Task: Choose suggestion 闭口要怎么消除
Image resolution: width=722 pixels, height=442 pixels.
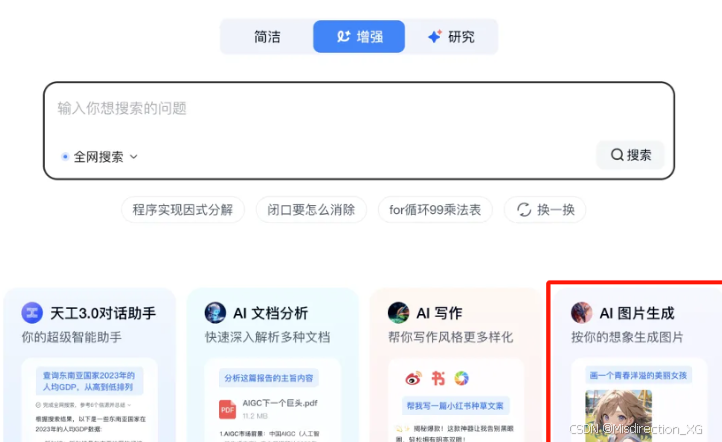Action: click(x=311, y=210)
